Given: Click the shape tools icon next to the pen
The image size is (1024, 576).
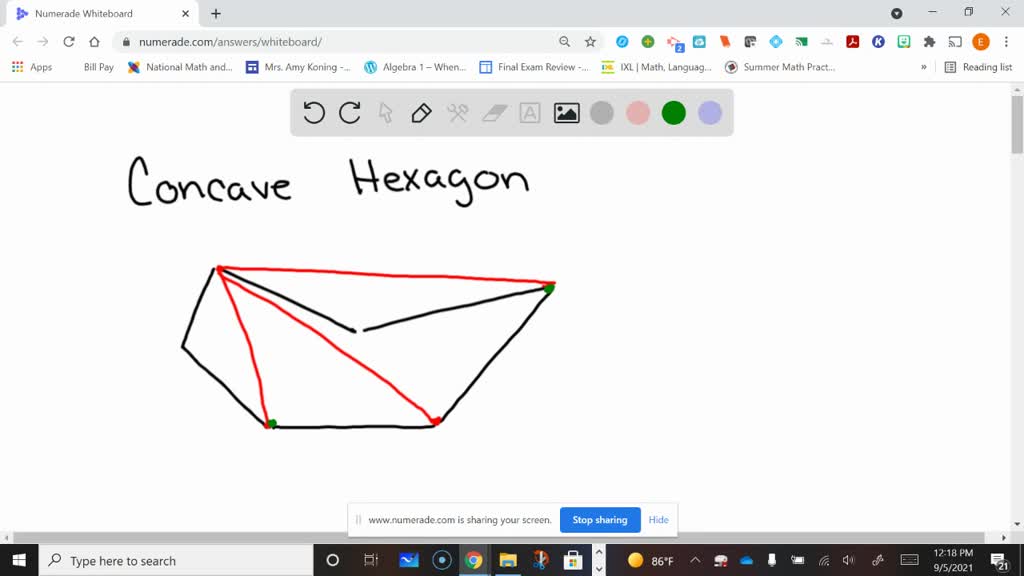Looking at the screenshot, I should coord(455,113).
